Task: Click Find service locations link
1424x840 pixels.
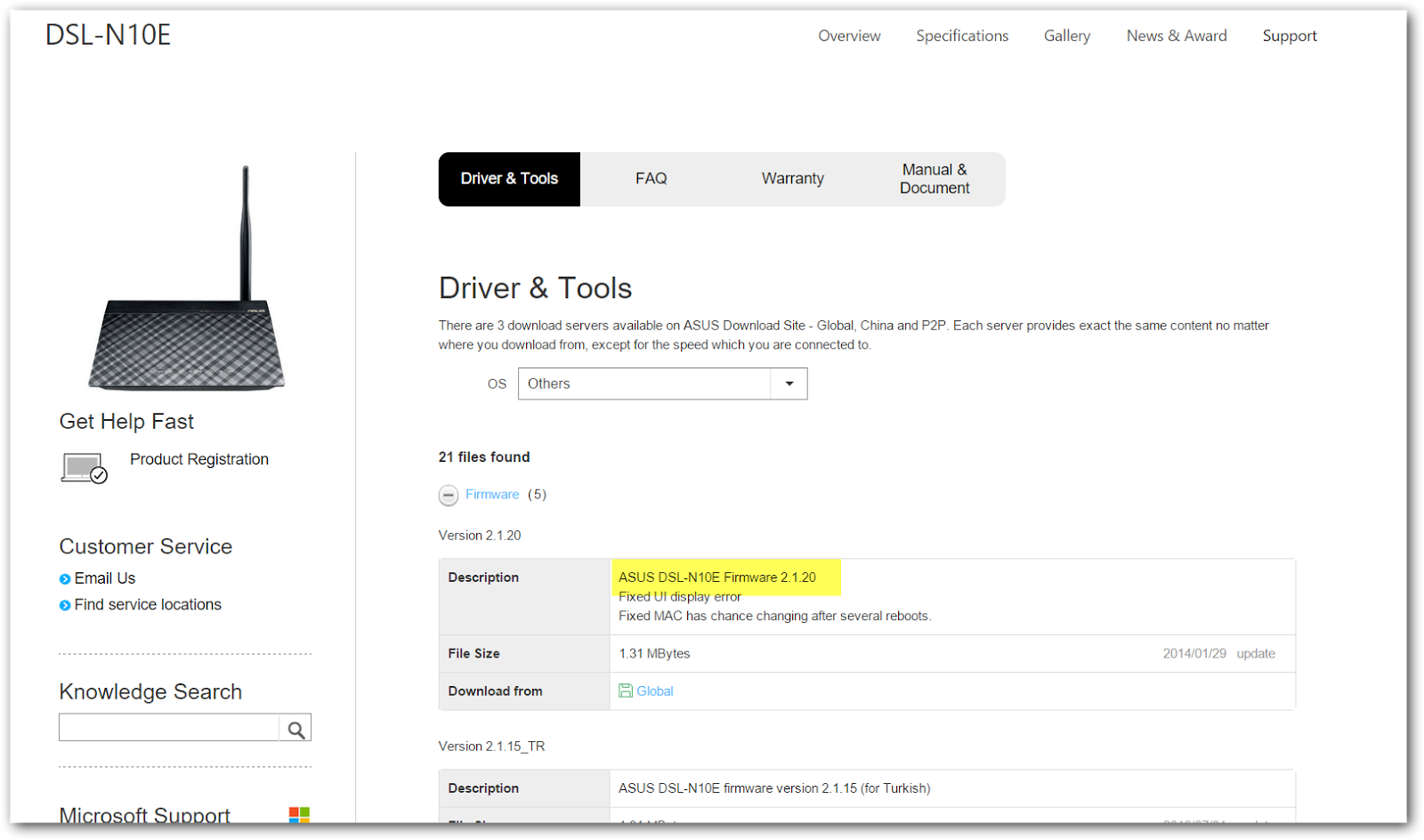Action: 148,604
